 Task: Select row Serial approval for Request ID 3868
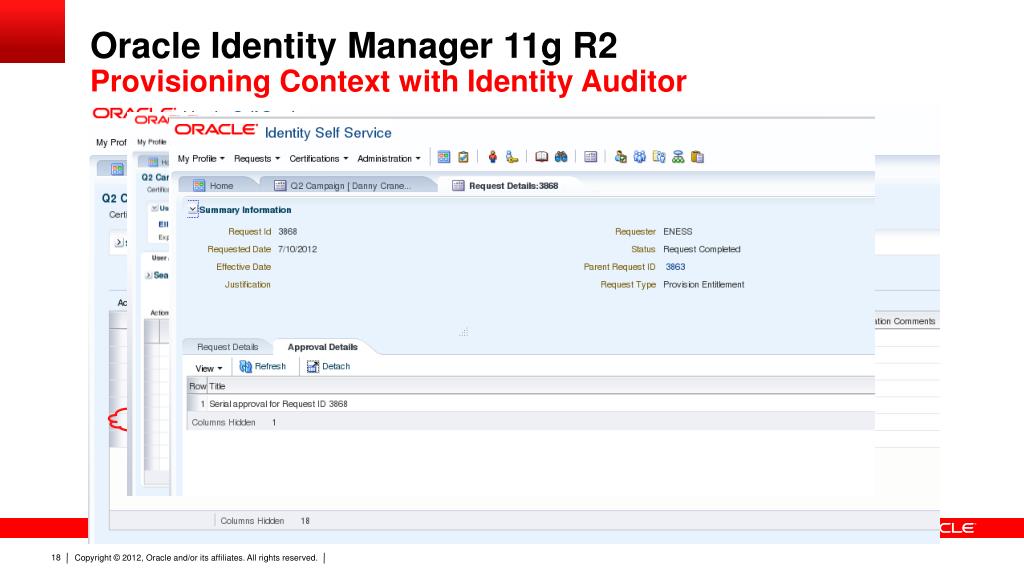pos(530,404)
